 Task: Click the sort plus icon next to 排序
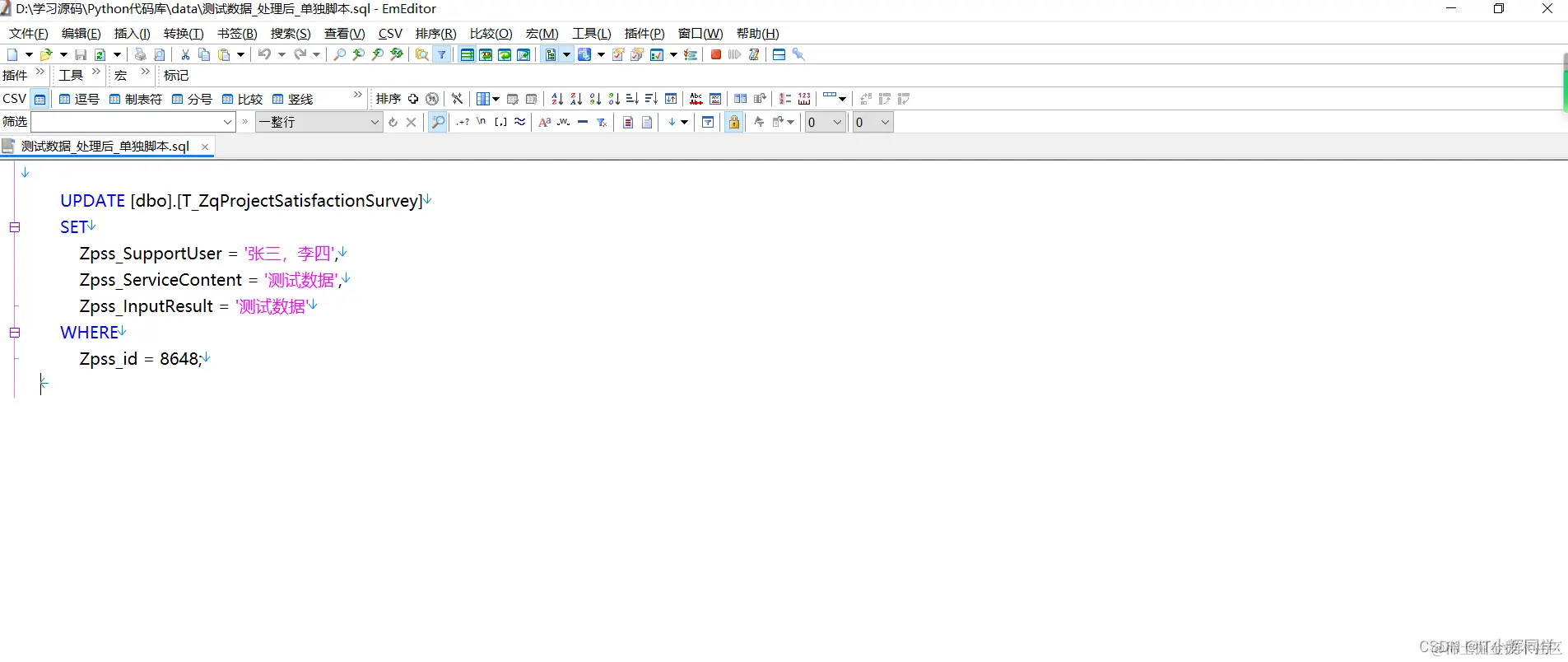coord(413,99)
